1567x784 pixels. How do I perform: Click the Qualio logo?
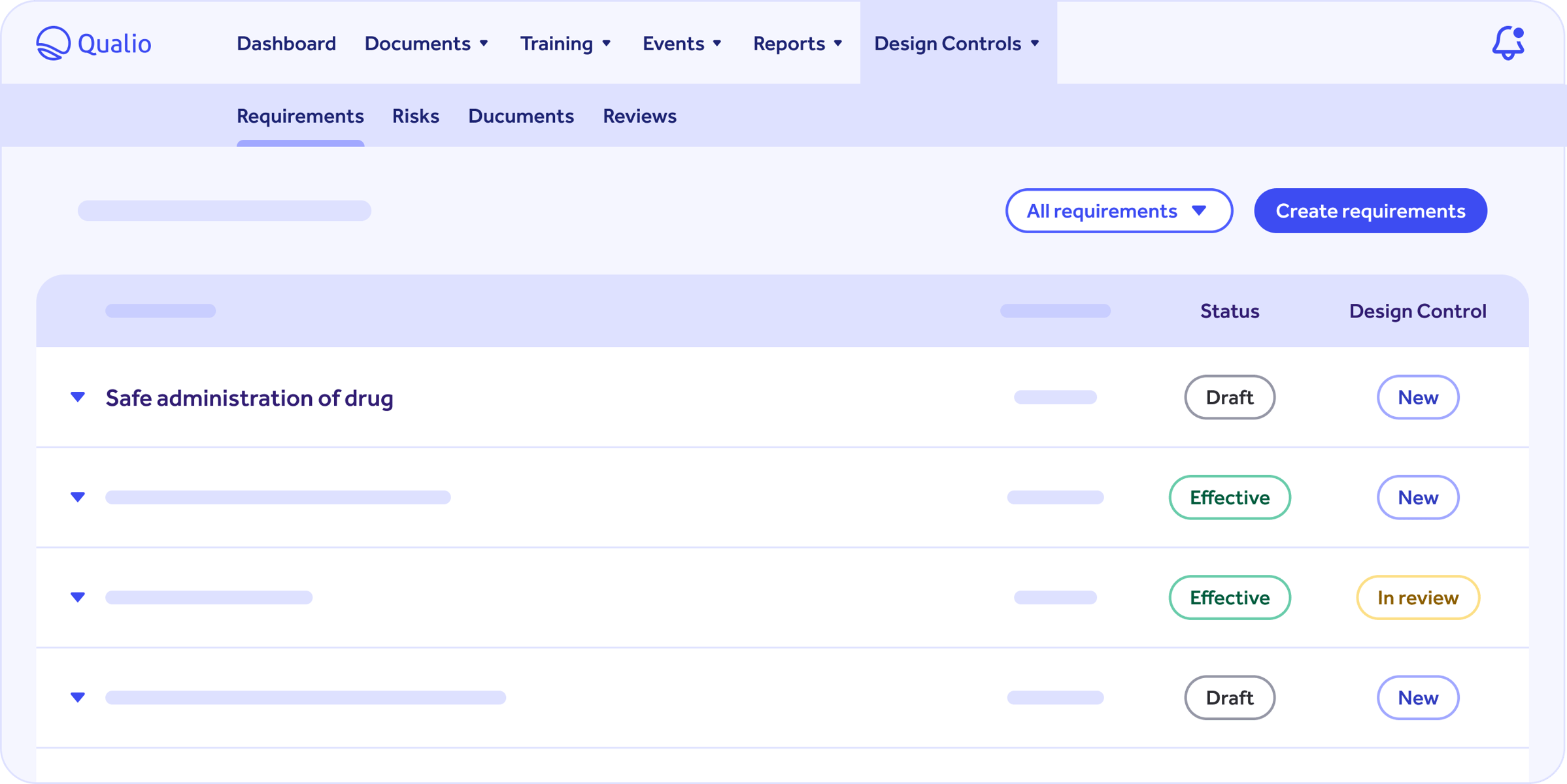pyautogui.click(x=93, y=42)
